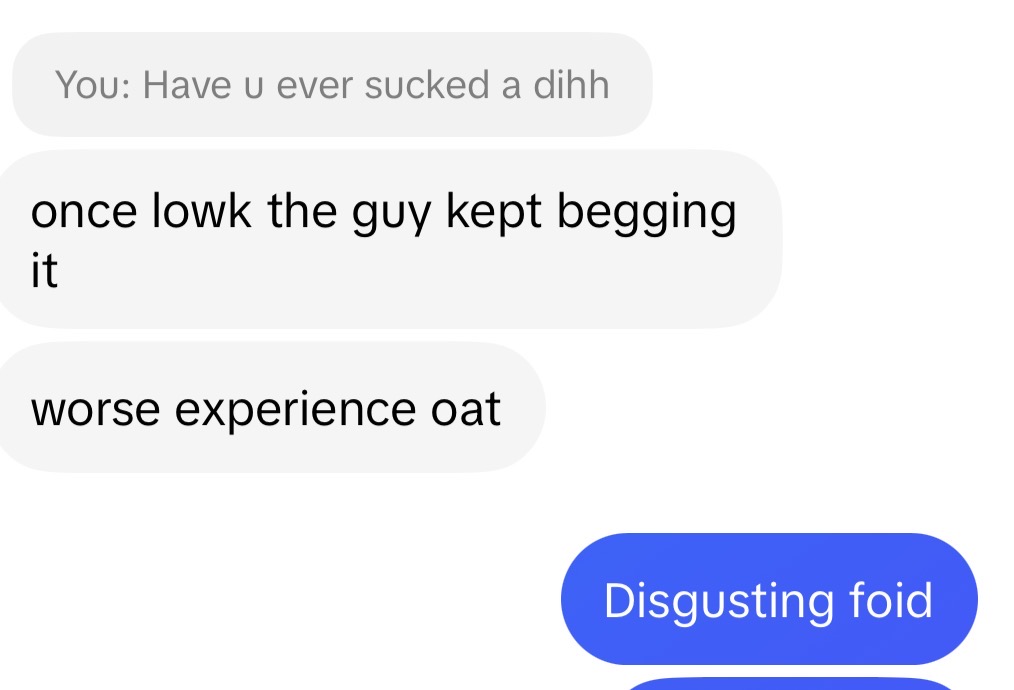
Task: Click the word 'kept' in gray bubble
Action: click(494, 213)
